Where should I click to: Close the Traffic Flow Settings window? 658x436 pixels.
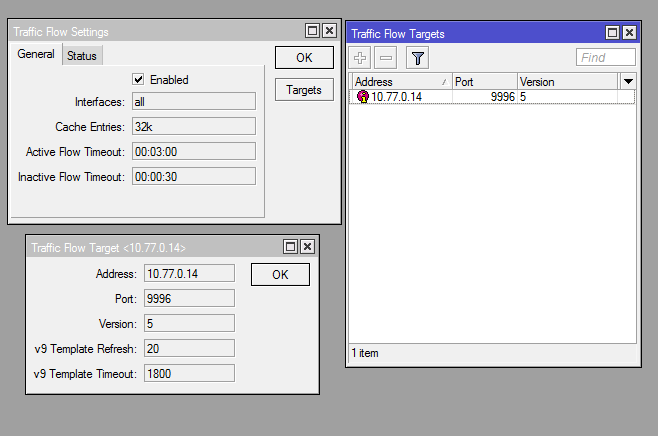point(330,31)
